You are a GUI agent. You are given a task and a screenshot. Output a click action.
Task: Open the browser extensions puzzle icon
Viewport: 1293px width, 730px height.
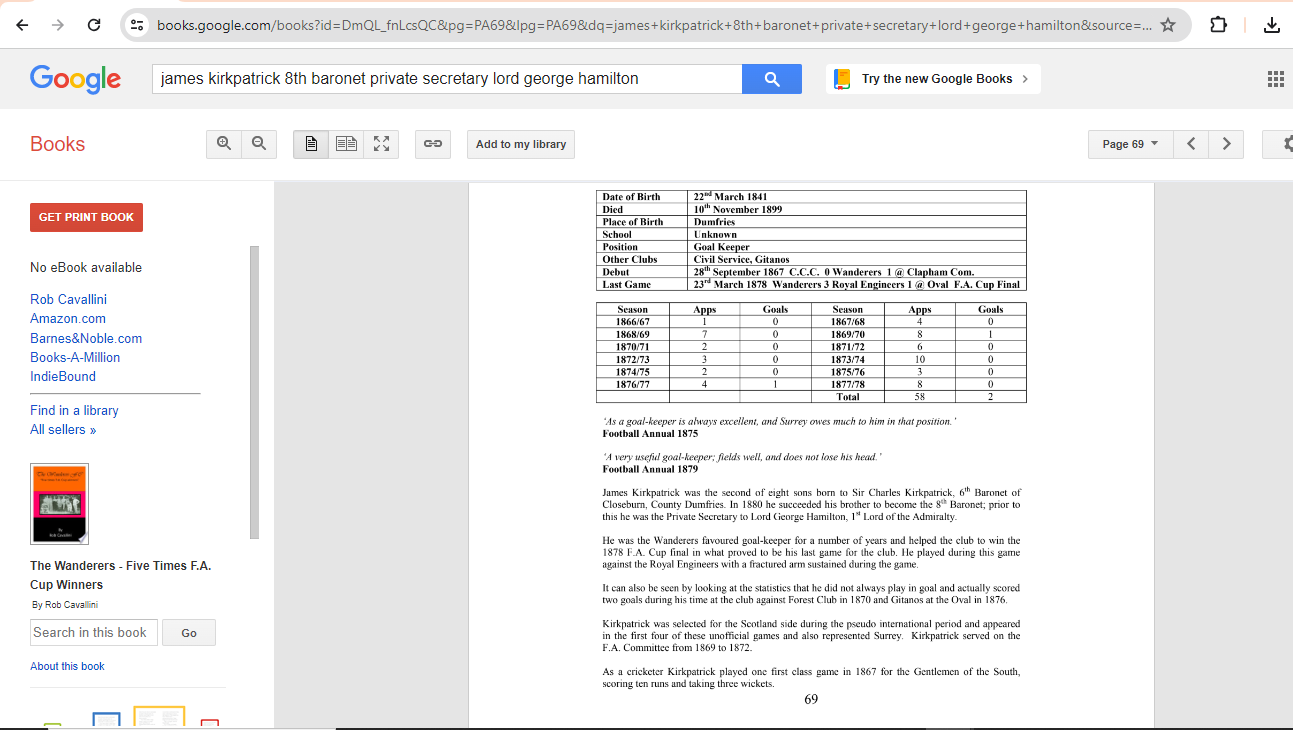(x=1219, y=25)
